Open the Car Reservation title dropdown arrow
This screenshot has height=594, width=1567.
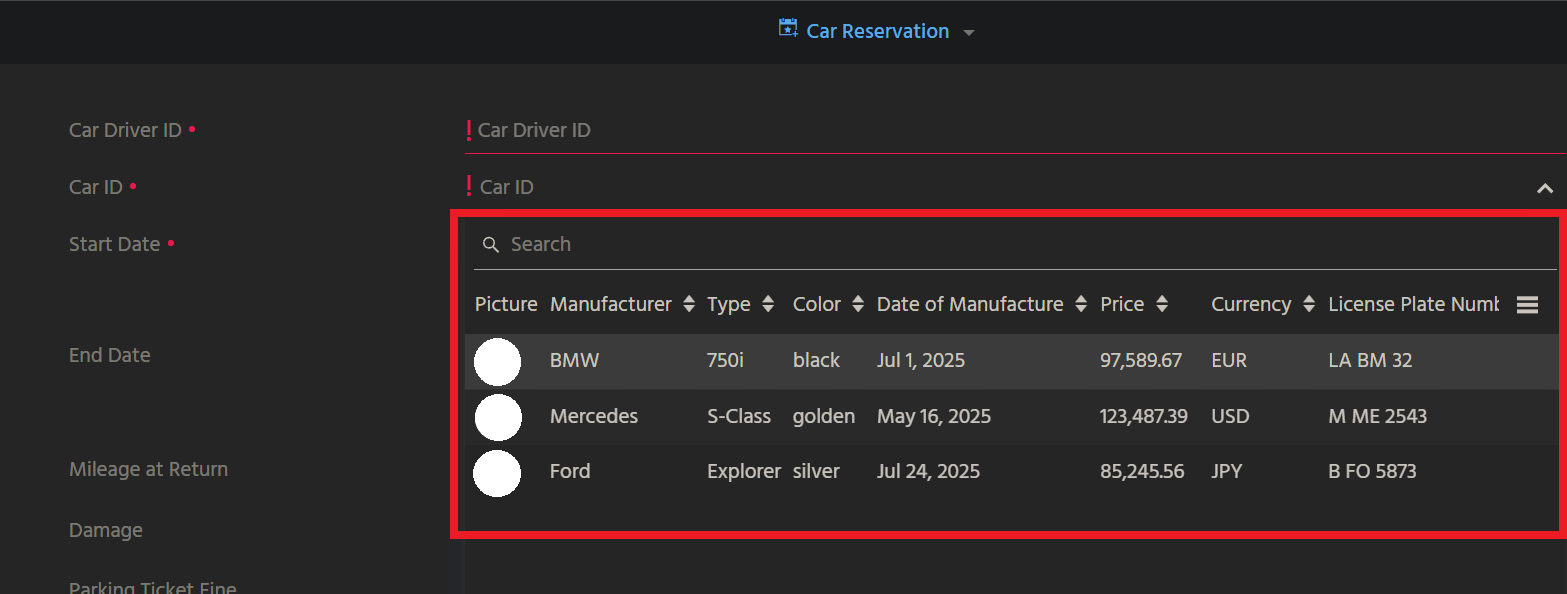click(968, 33)
